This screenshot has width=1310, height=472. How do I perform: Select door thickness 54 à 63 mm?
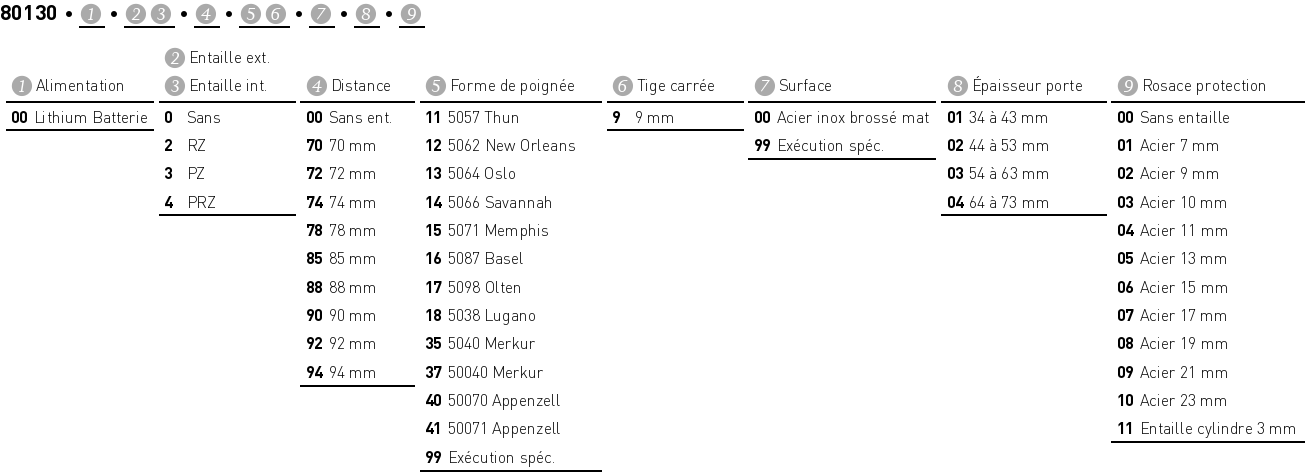(x=998, y=174)
